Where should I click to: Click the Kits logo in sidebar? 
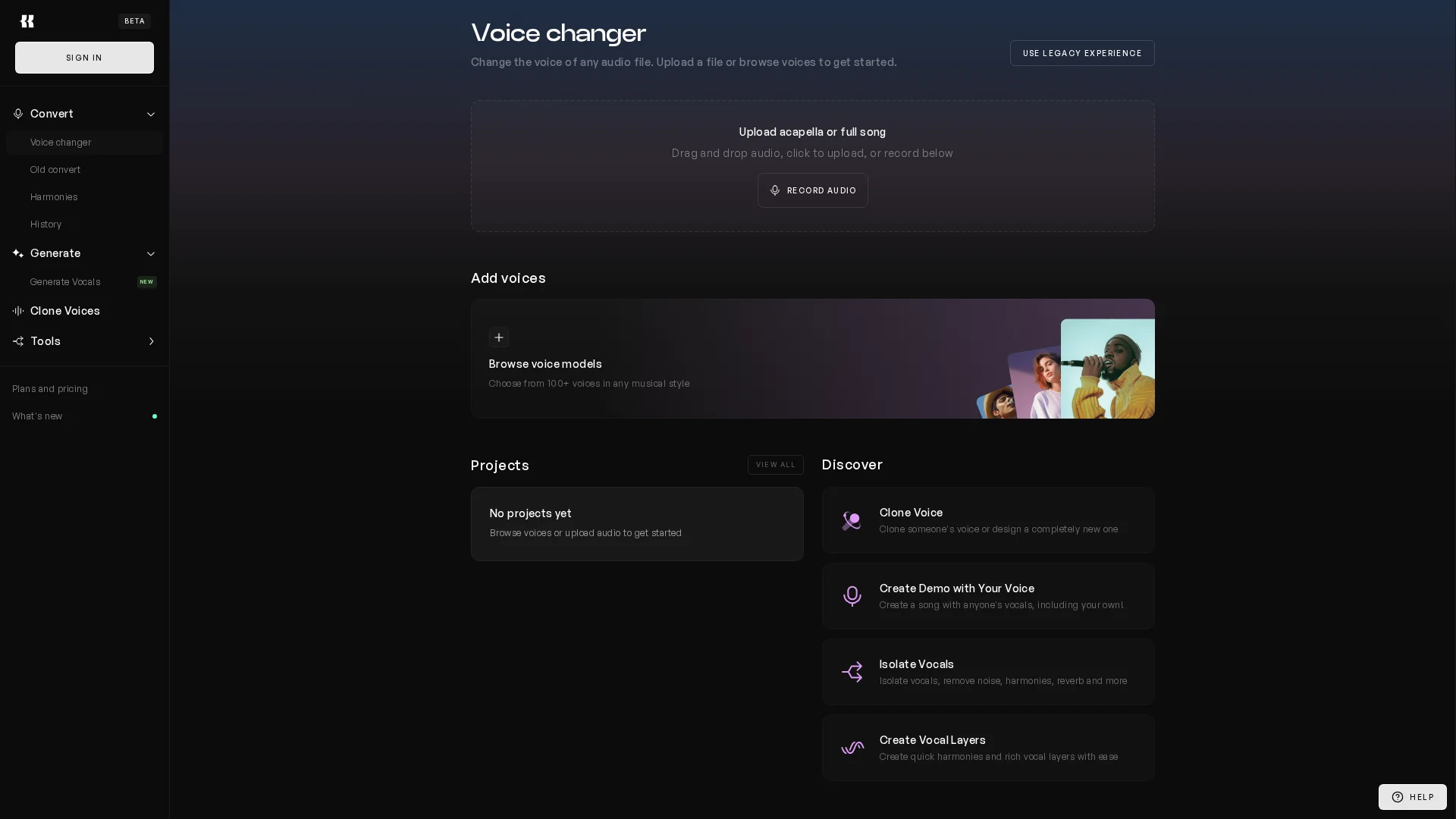point(27,21)
